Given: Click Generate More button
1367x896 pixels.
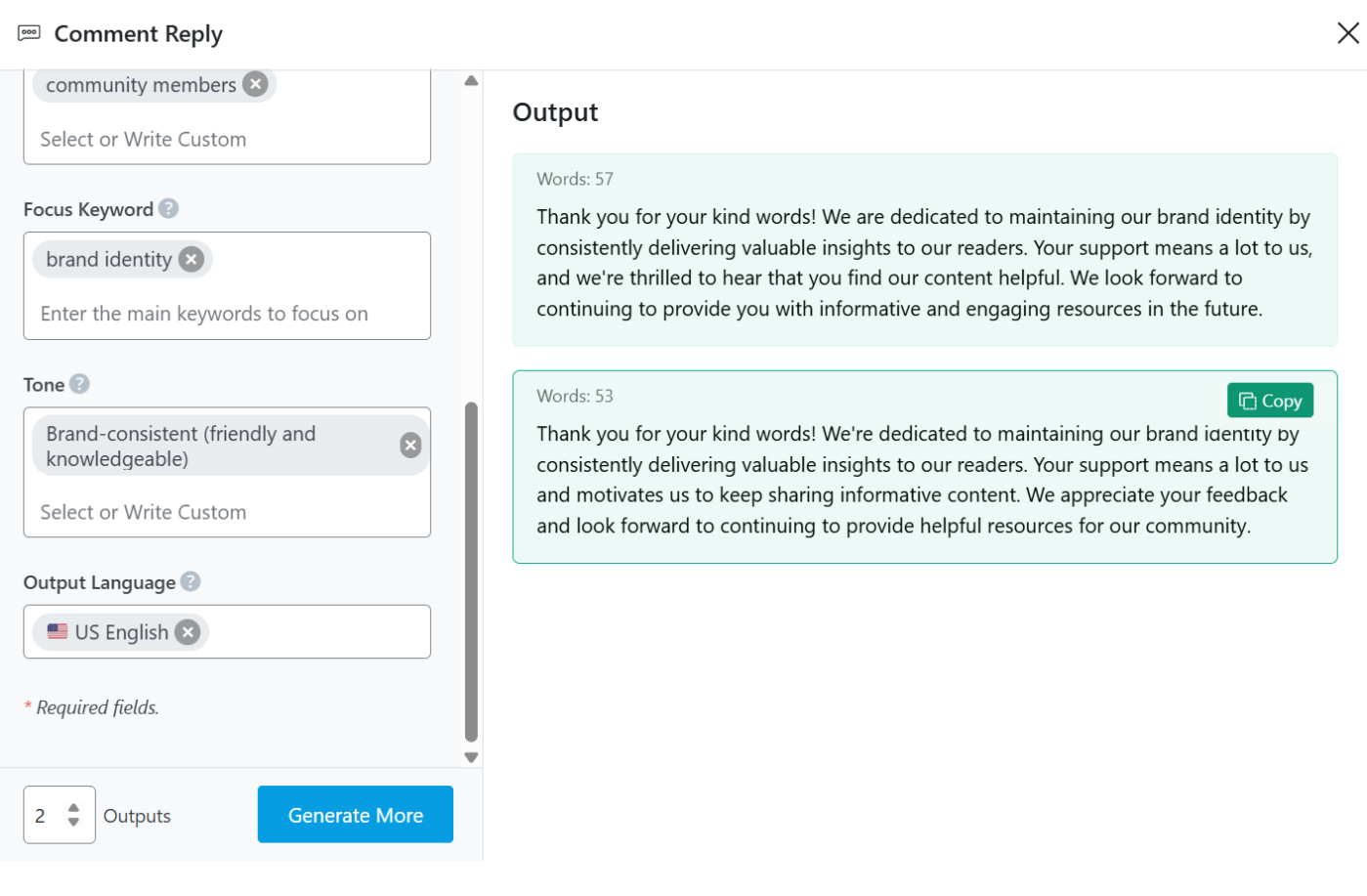Looking at the screenshot, I should [x=355, y=814].
